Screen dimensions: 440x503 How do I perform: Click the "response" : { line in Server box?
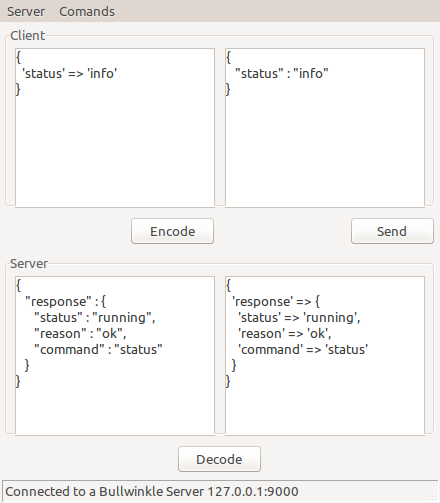coord(66,302)
